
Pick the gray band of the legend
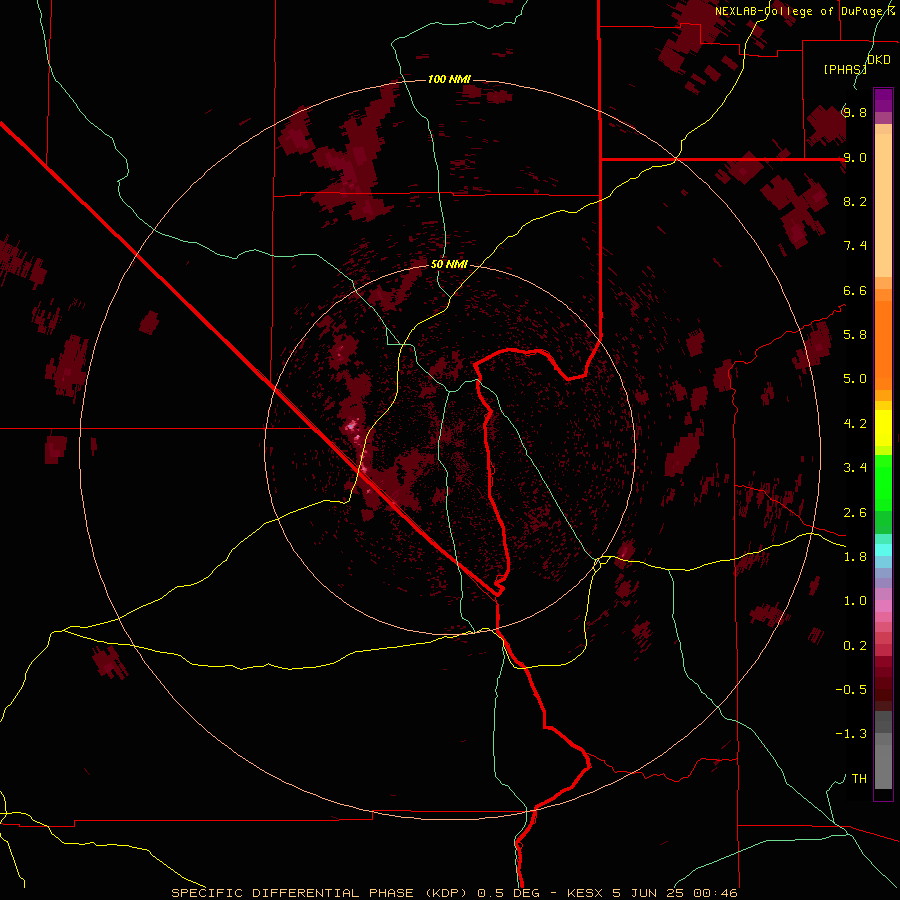[883, 761]
